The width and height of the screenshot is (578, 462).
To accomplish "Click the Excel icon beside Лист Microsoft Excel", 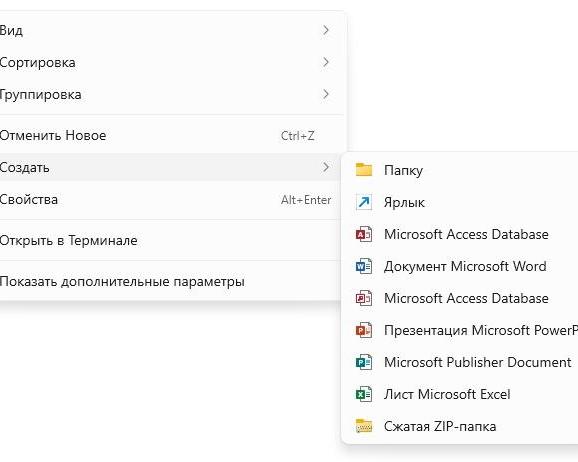I will [x=364, y=394].
